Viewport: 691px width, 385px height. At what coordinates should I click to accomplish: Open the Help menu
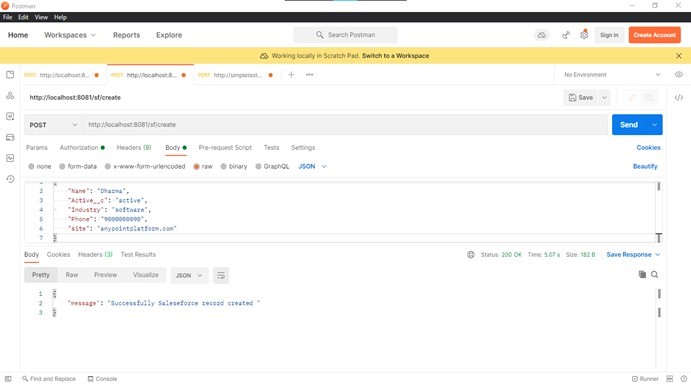pyautogui.click(x=60, y=17)
